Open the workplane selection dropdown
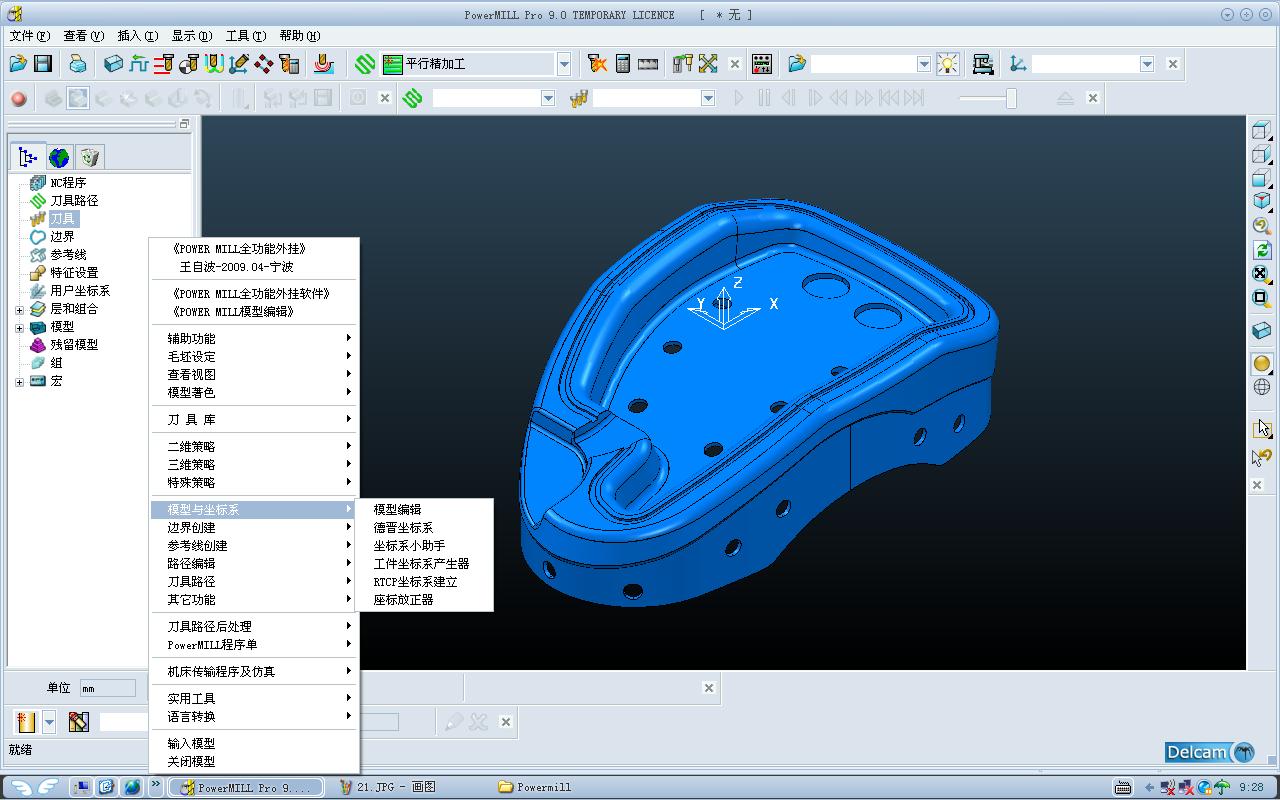The width and height of the screenshot is (1280, 800). point(1146,64)
